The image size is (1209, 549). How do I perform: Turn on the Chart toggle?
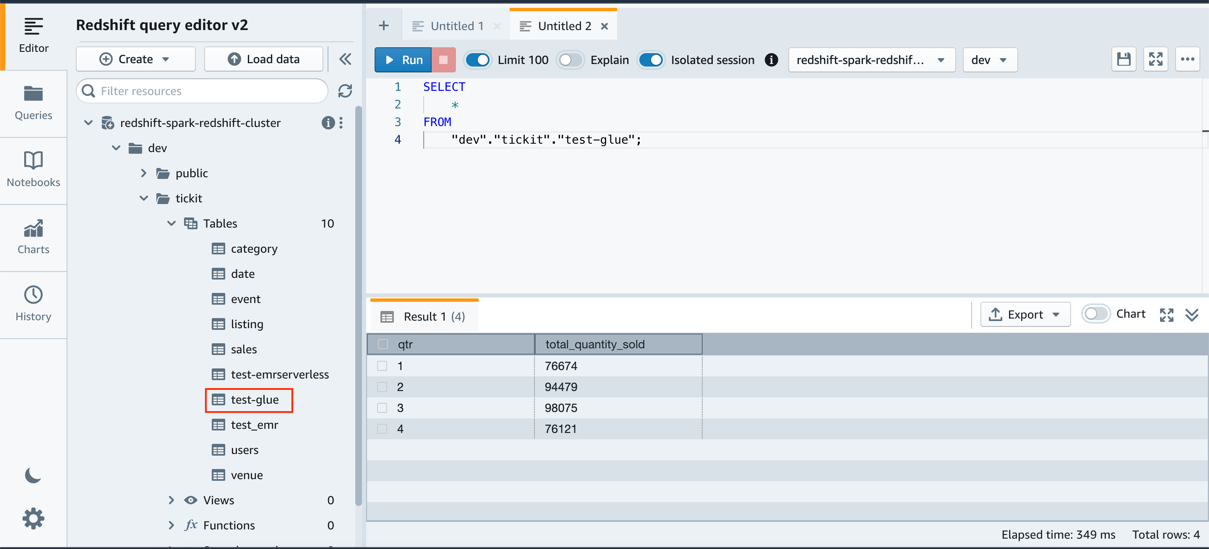tap(1096, 314)
